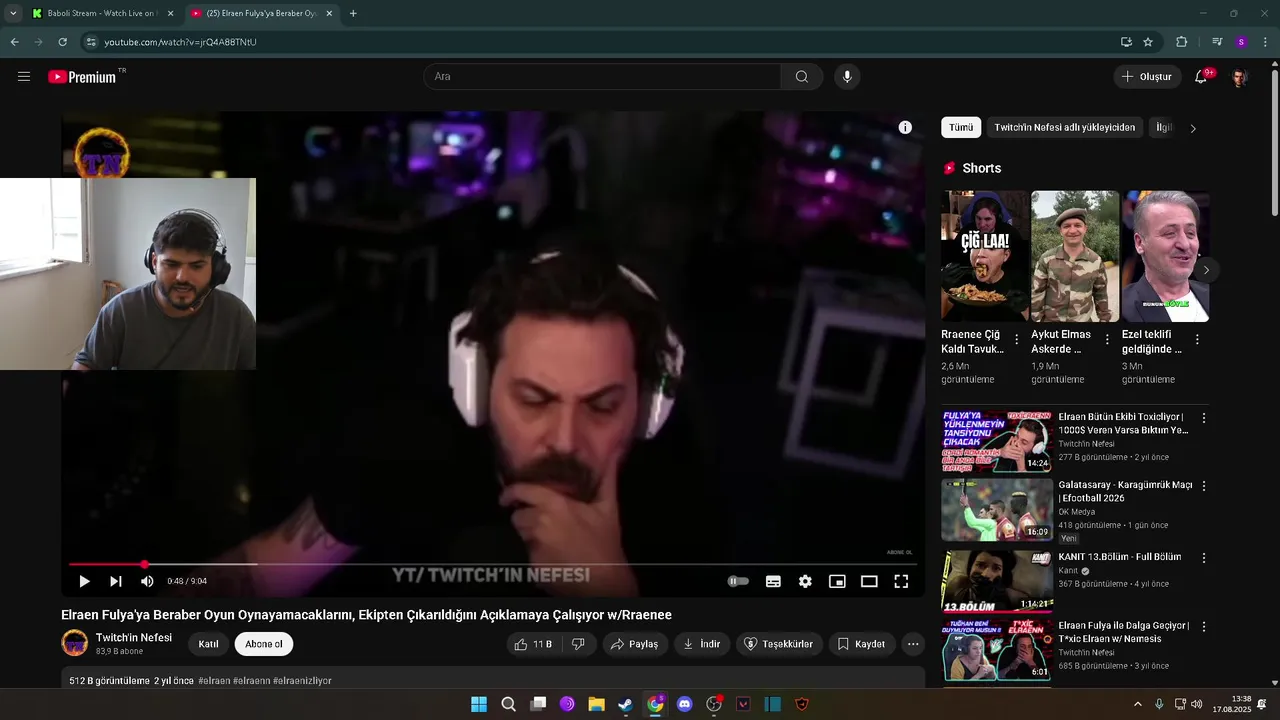Click the #elraen hashtag link

[214, 681]
